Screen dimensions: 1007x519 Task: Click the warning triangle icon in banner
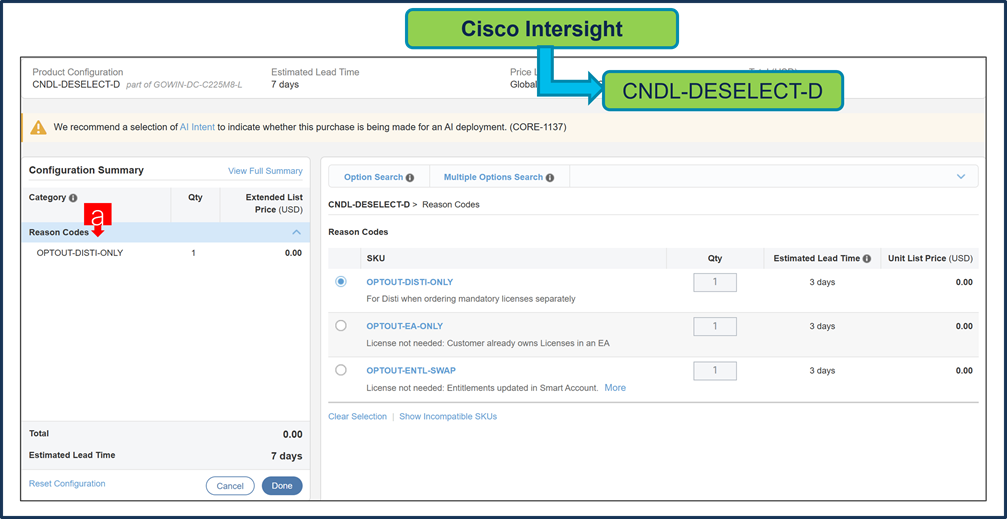click(x=39, y=127)
